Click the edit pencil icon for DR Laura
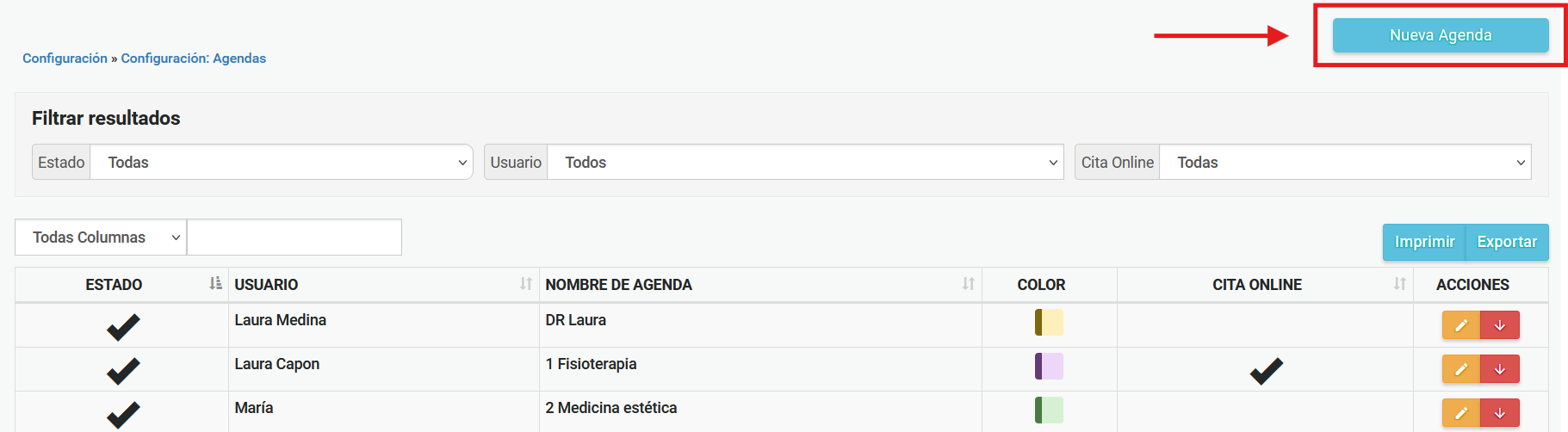 point(1461,325)
